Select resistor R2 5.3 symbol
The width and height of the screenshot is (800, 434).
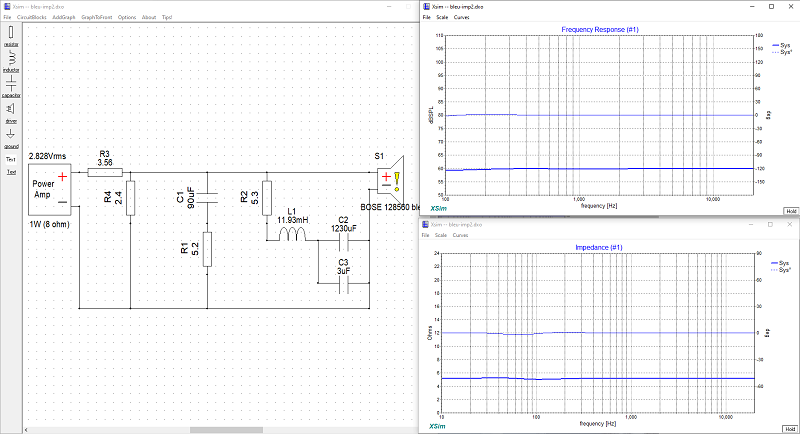pos(267,198)
